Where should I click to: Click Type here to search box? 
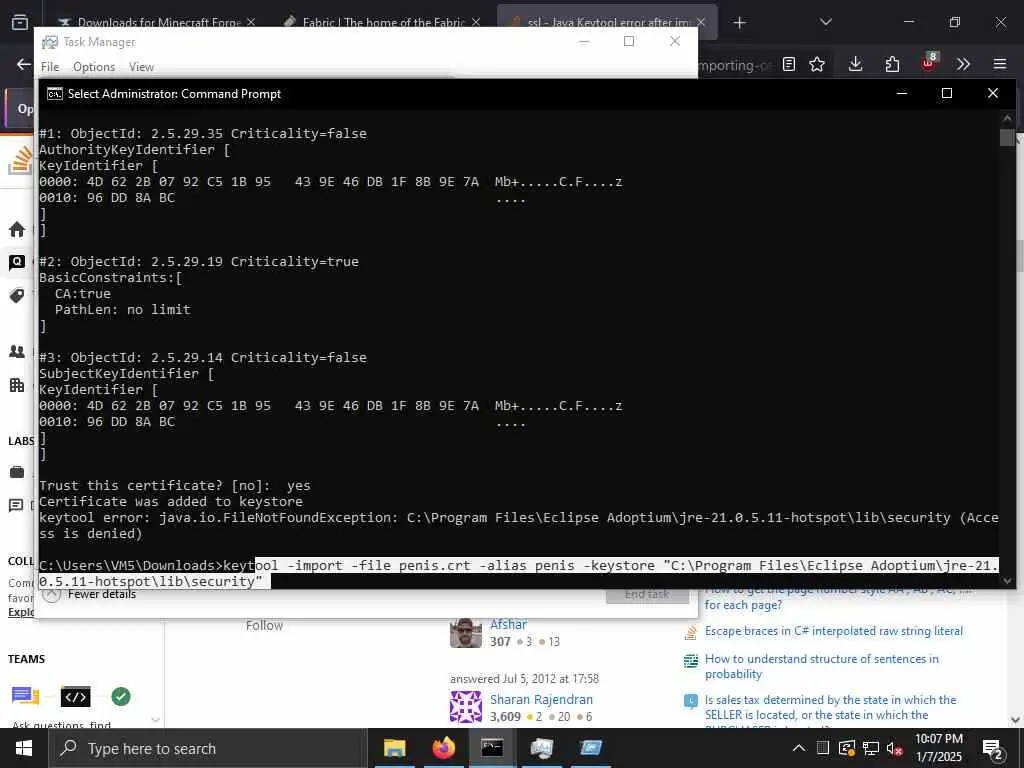pyautogui.click(x=208, y=748)
